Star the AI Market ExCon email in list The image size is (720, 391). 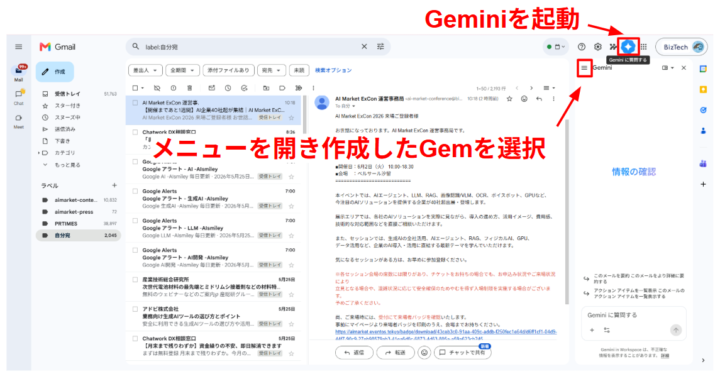291,118
